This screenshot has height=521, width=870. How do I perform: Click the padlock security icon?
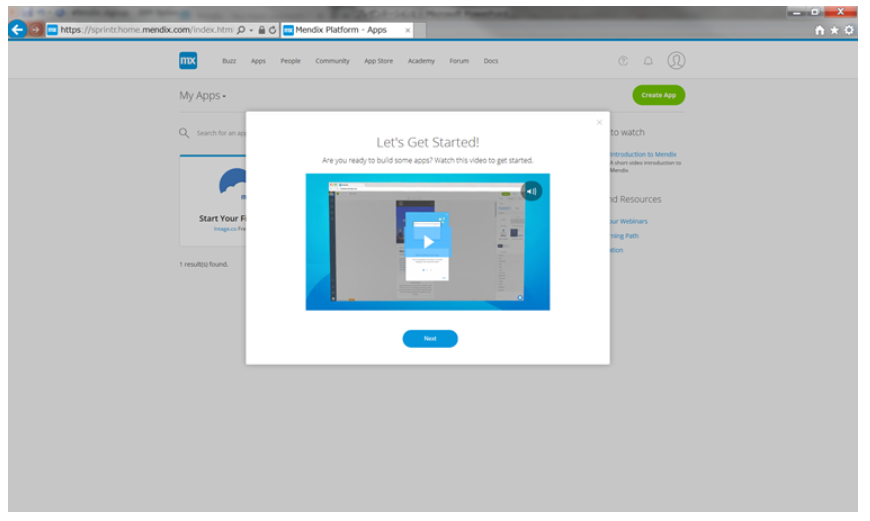tap(261, 30)
